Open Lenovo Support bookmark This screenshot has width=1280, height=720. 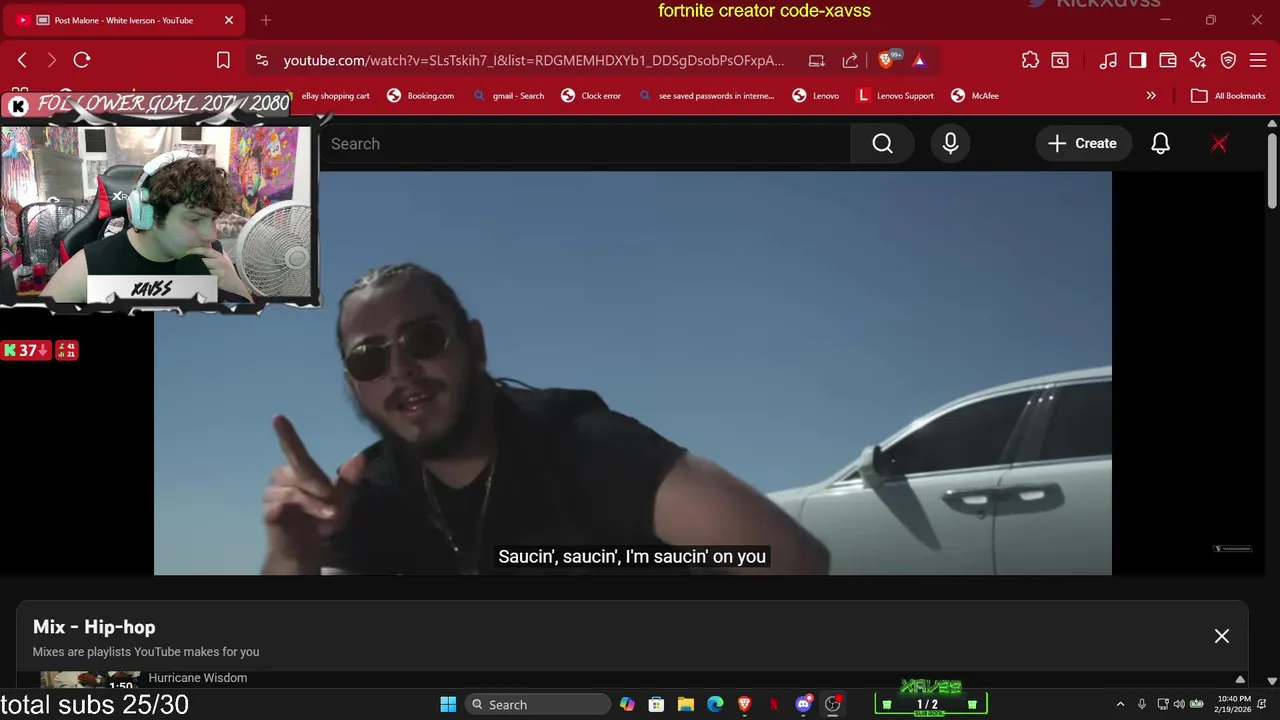pyautogui.click(x=896, y=96)
